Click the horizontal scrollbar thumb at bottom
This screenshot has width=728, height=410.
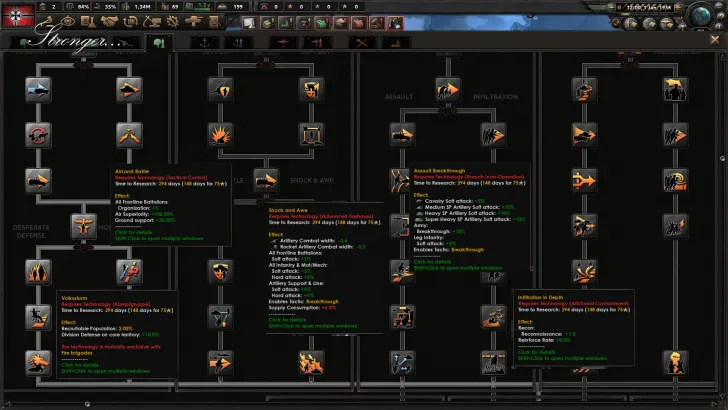coord(87,404)
